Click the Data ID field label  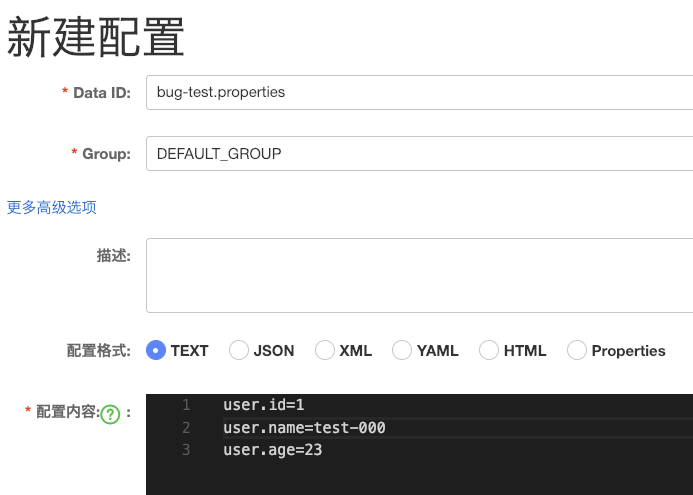tap(102, 93)
